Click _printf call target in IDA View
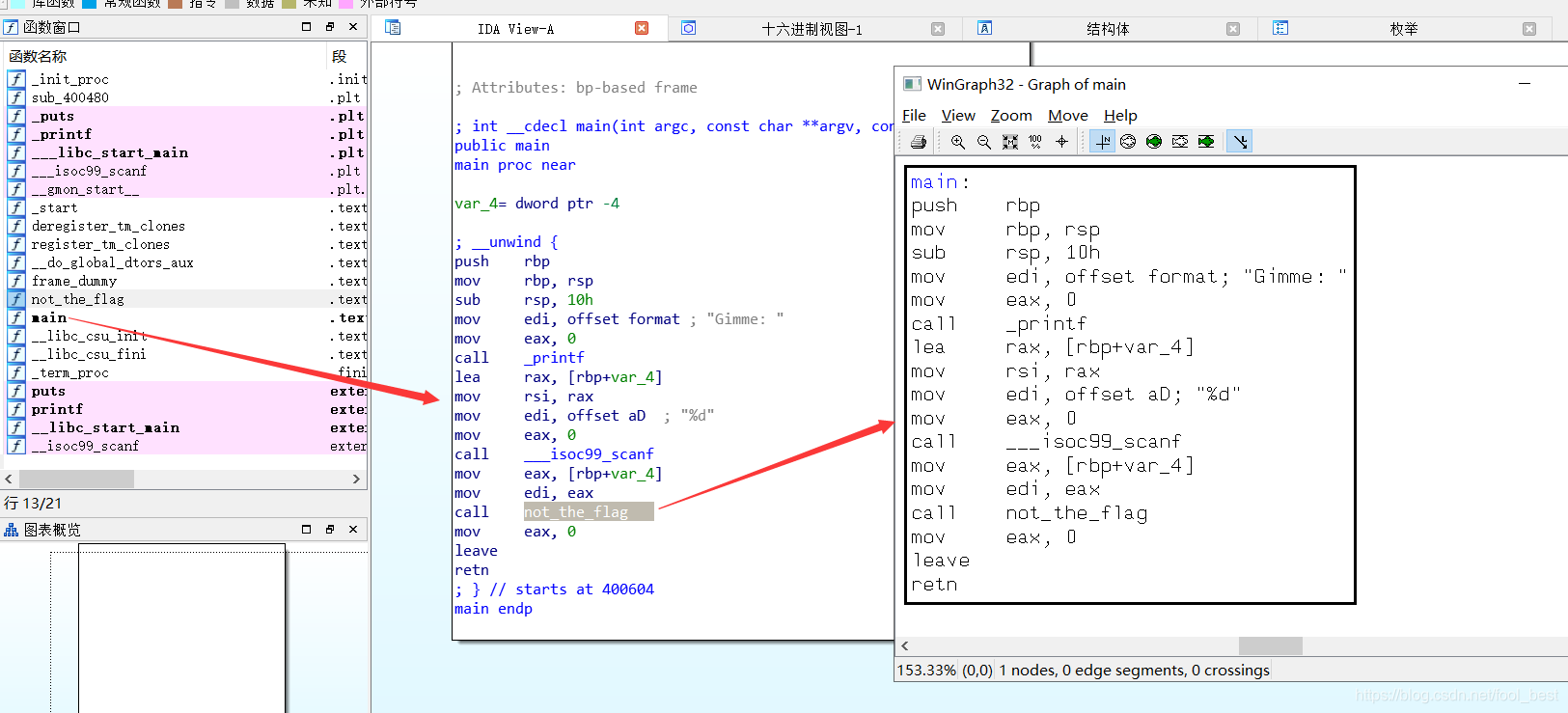 pos(554,358)
